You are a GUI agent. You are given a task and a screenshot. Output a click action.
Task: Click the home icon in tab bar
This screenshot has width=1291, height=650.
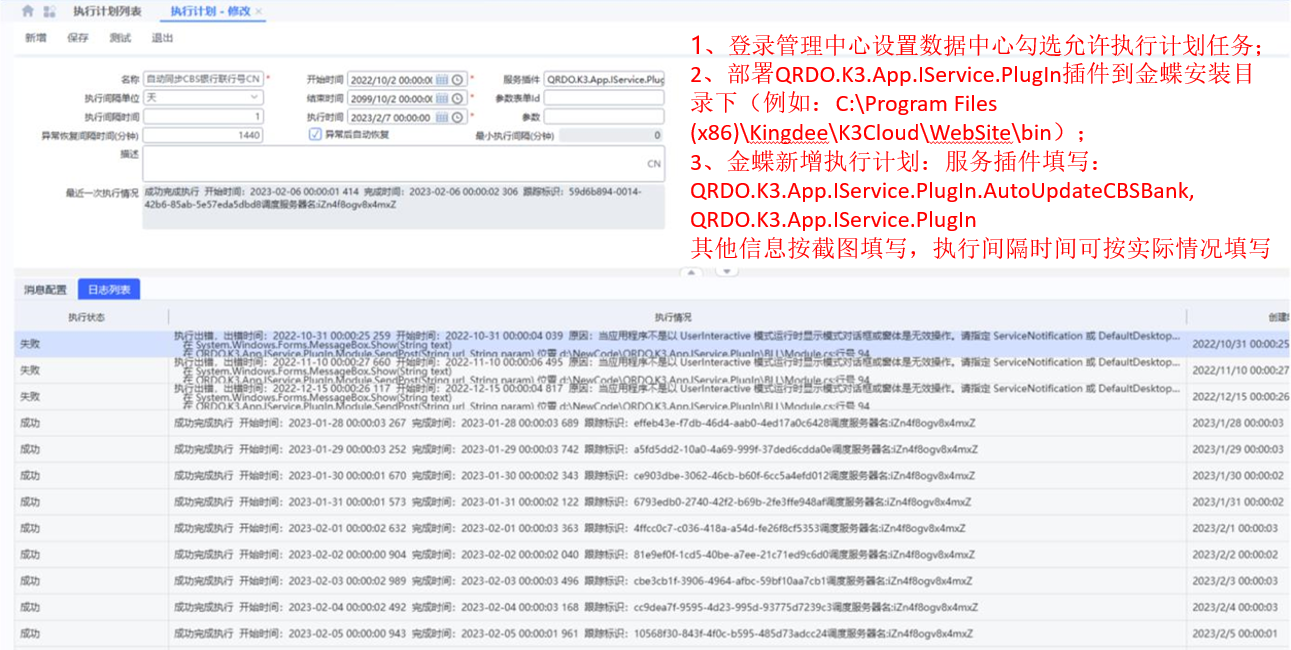(27, 11)
